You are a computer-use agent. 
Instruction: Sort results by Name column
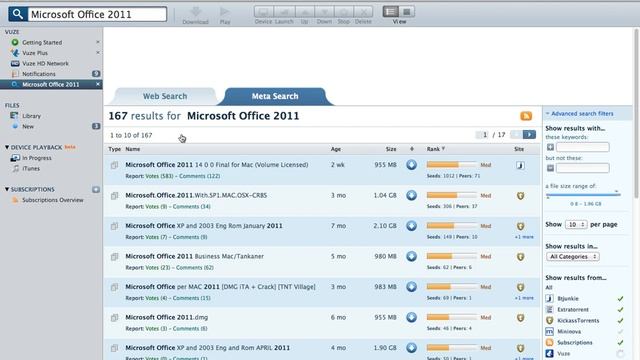pyautogui.click(x=133, y=149)
